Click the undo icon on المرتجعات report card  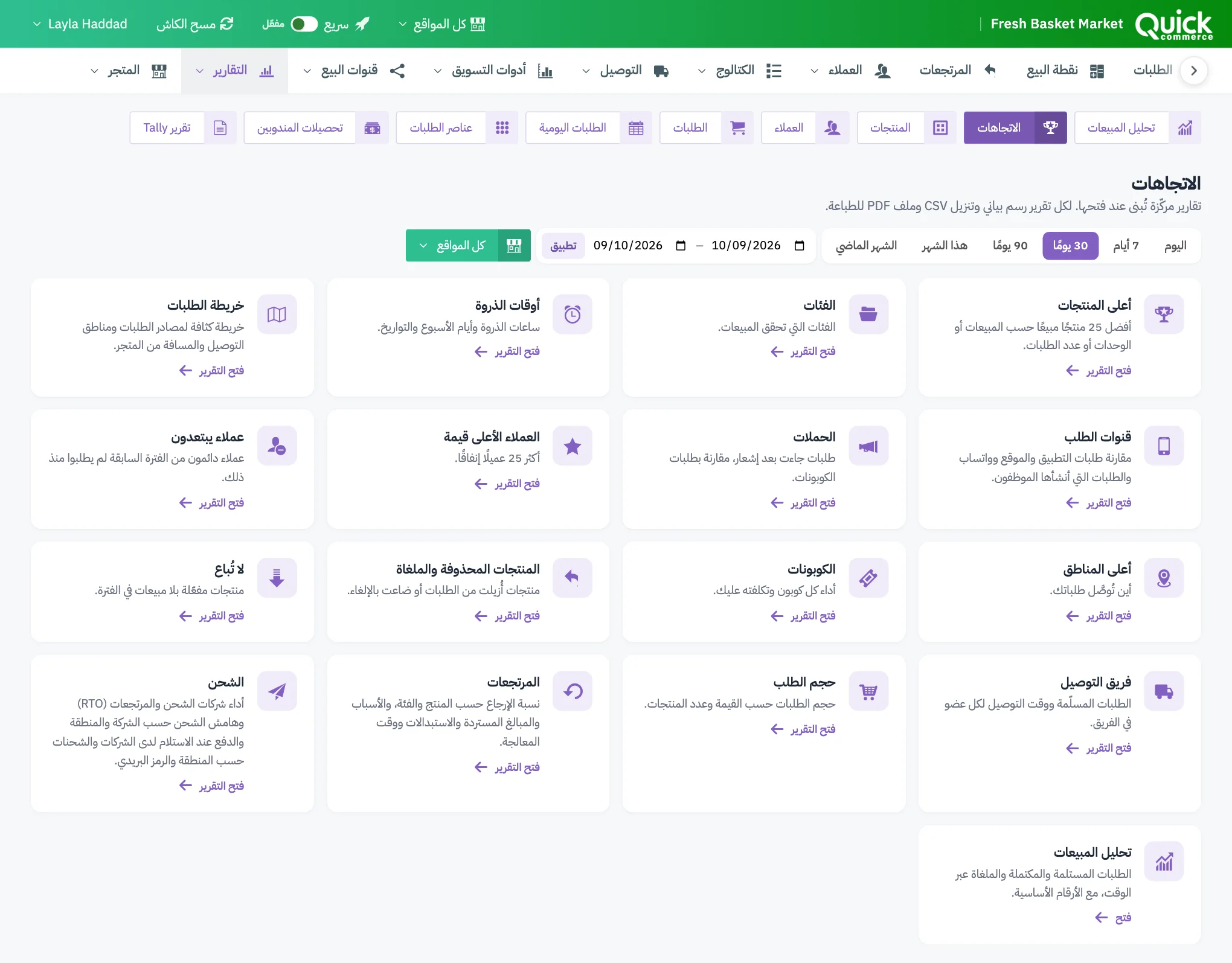(573, 691)
